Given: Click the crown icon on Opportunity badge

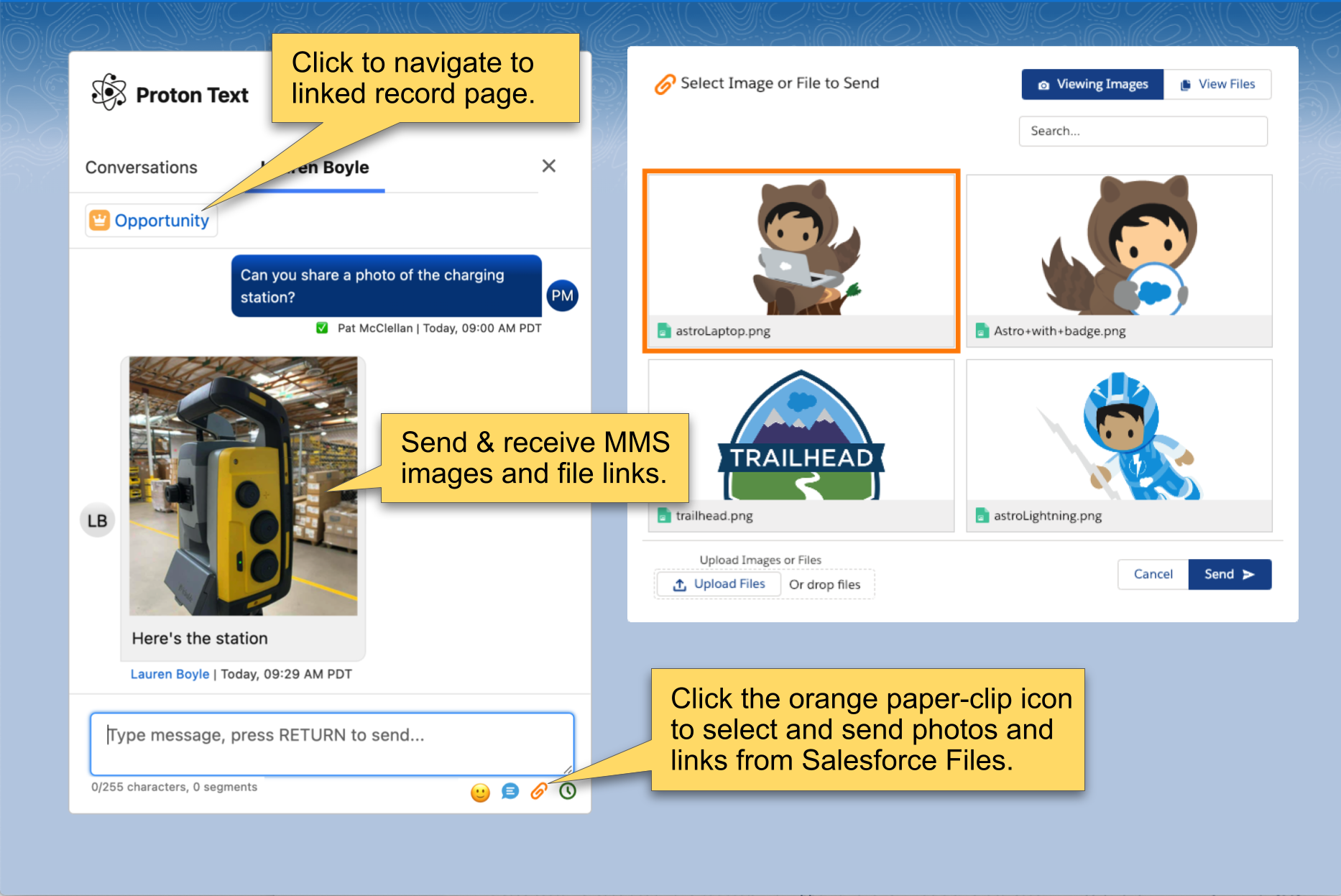Looking at the screenshot, I should click(x=98, y=220).
